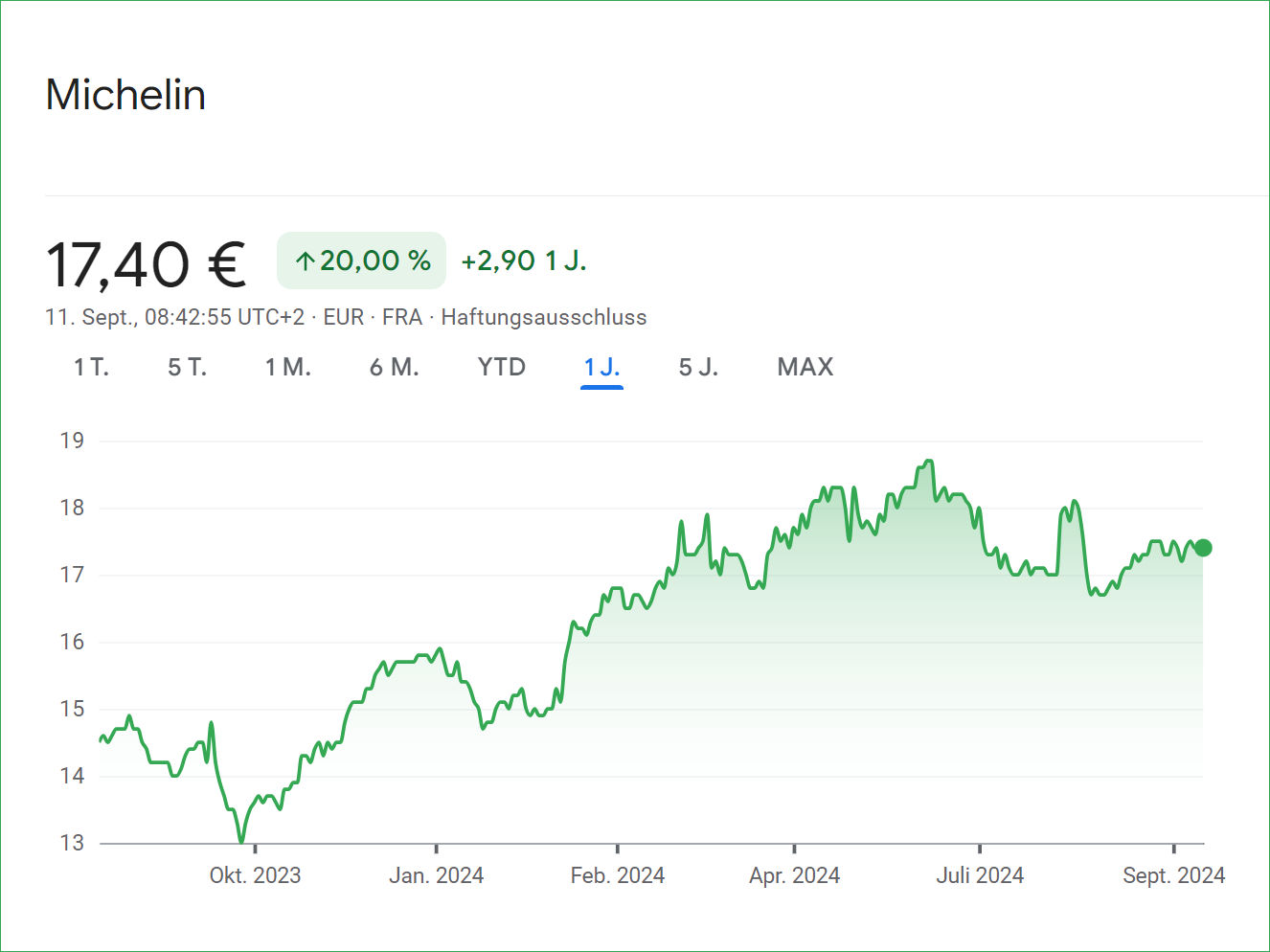1270x952 pixels.
Task: Open the 6 M. time range
Action: pos(395,367)
